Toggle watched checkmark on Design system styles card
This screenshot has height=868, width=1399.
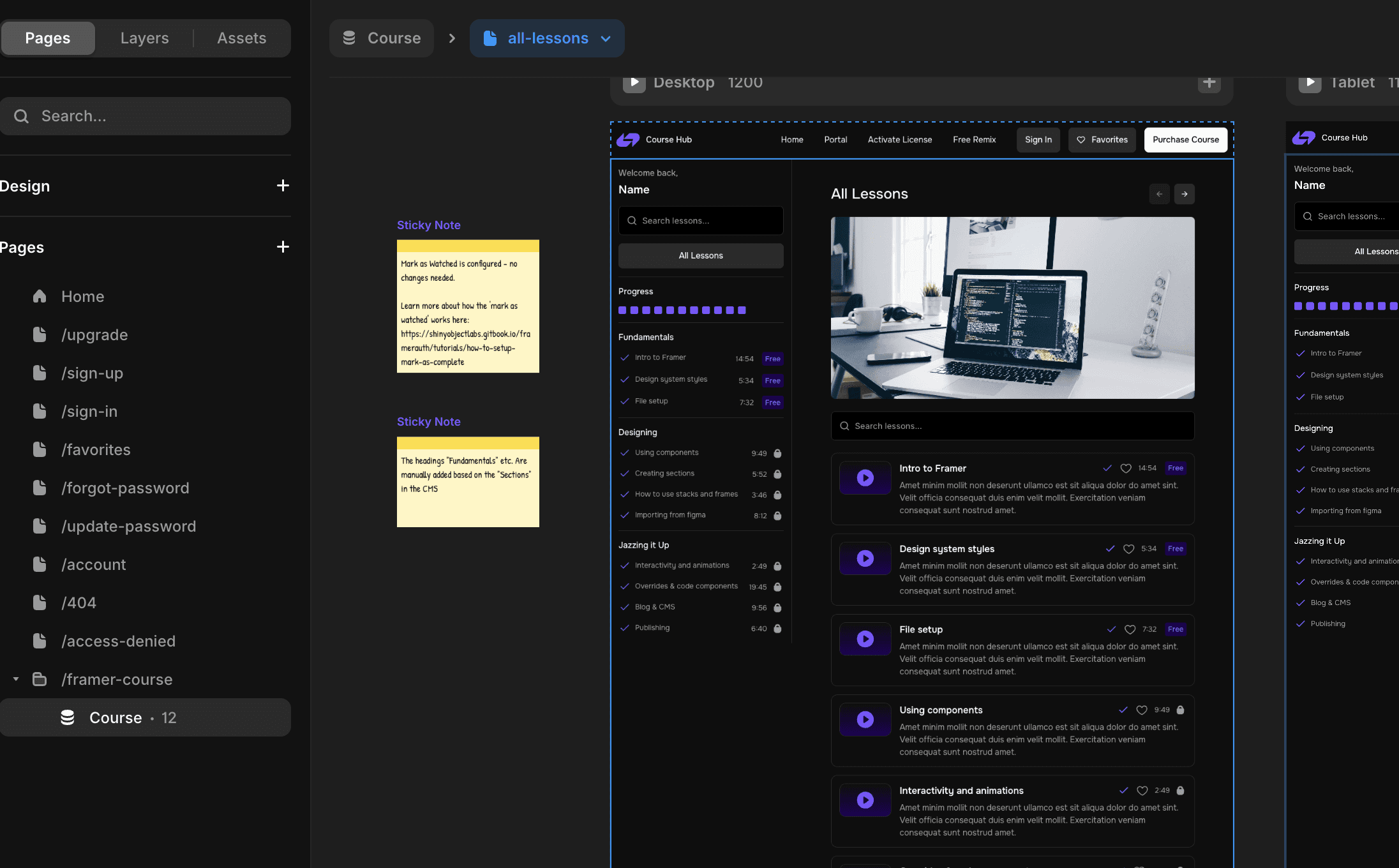click(1111, 549)
